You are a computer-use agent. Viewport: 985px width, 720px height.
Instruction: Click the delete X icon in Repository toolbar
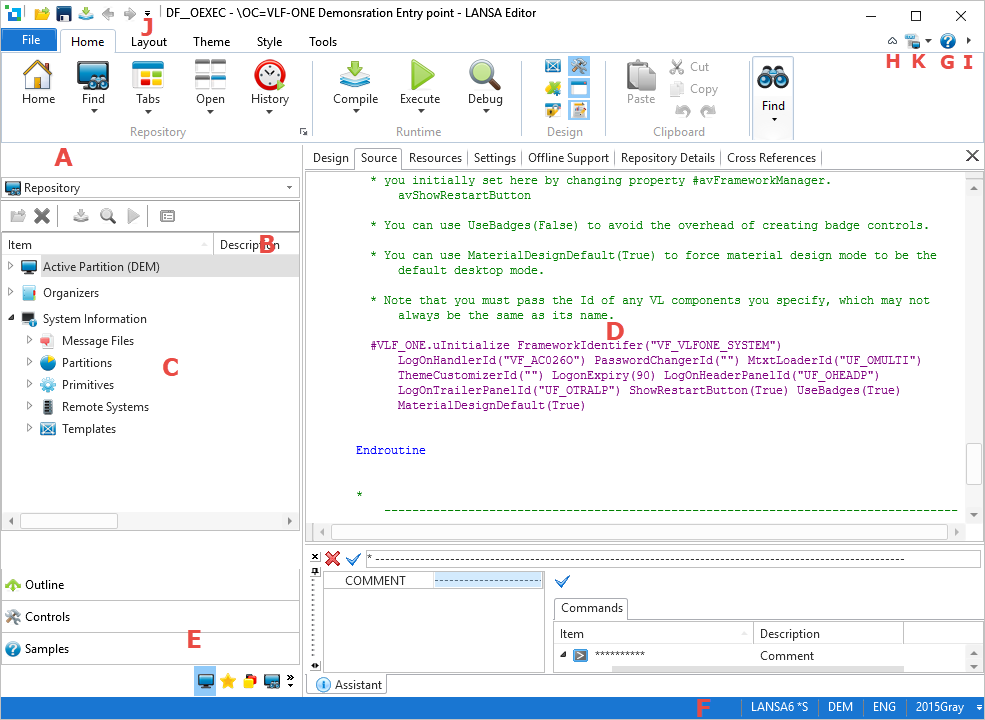[42, 216]
